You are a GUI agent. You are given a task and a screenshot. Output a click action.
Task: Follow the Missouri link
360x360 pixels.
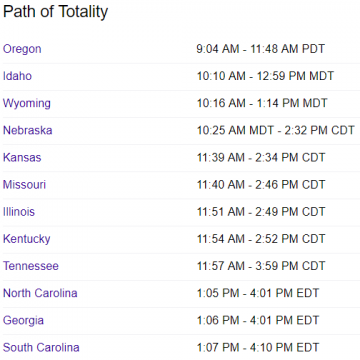click(24, 185)
